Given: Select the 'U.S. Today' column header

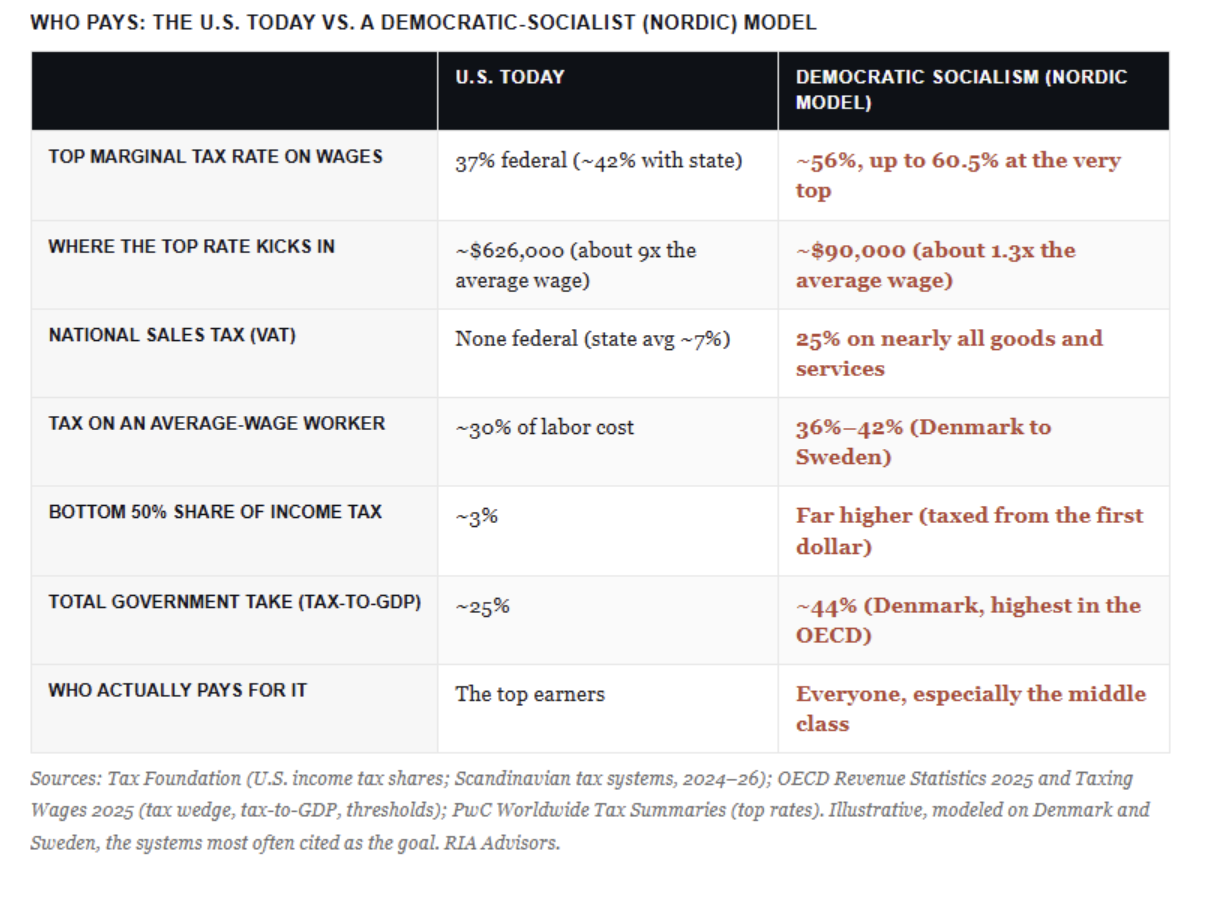Looking at the screenshot, I should point(510,77).
